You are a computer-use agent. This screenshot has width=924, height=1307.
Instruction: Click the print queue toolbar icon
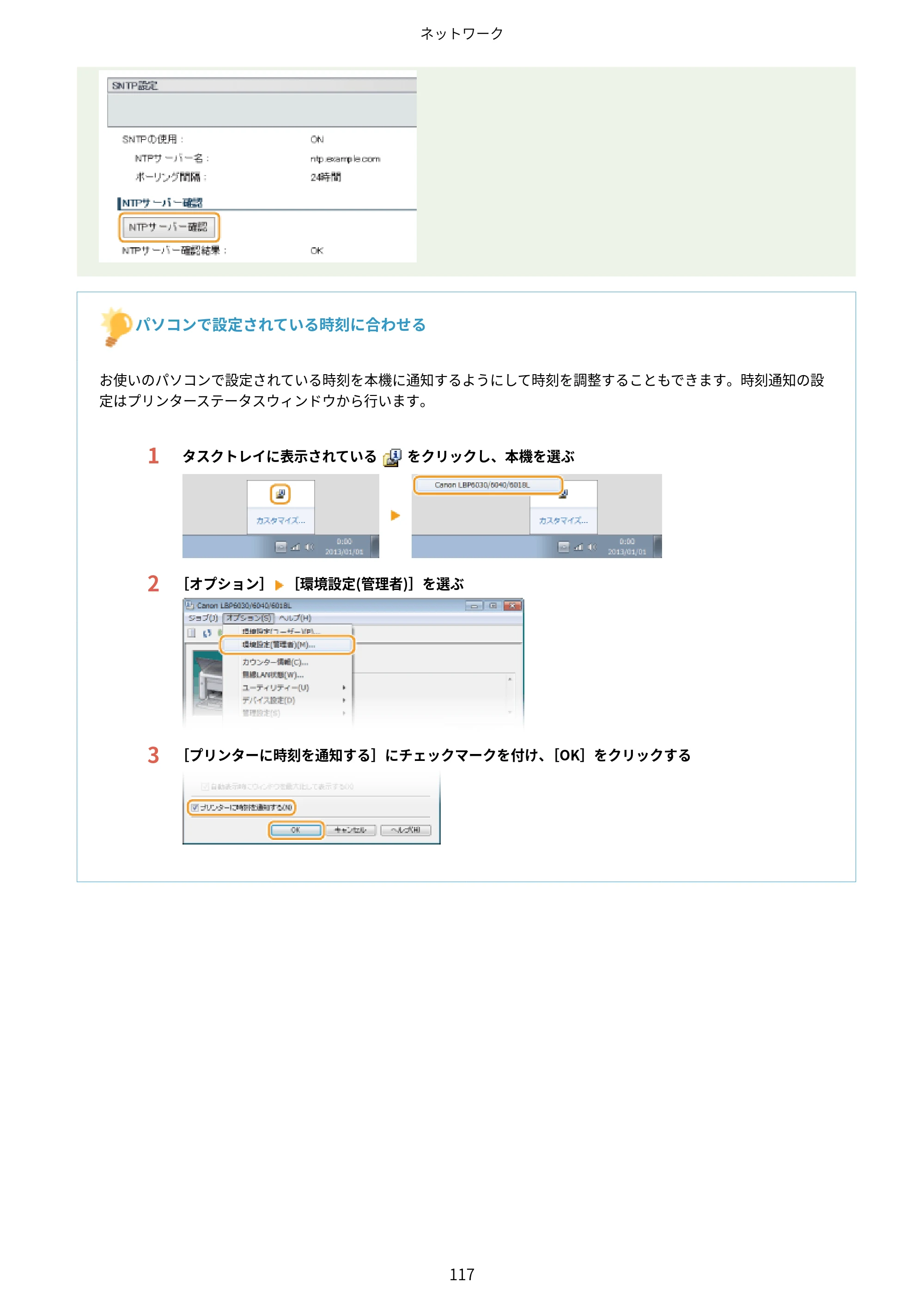pos(191,633)
